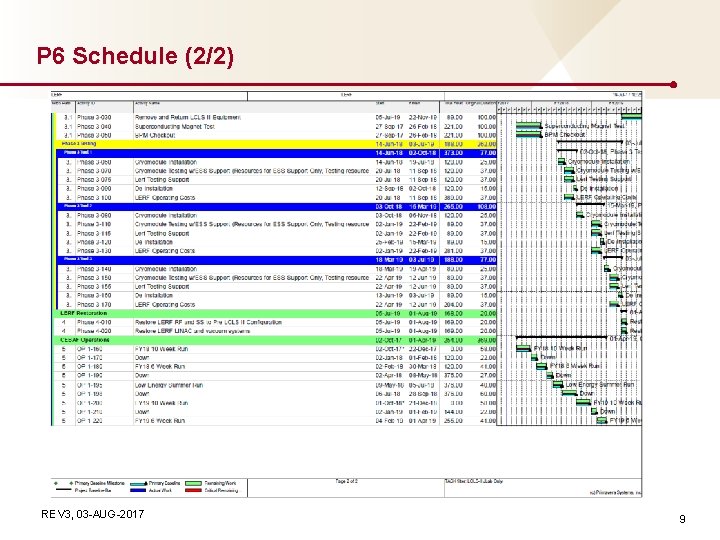Click the slide title P6 Schedule (2/2)
This screenshot has height=540, width=720.
click(135, 56)
